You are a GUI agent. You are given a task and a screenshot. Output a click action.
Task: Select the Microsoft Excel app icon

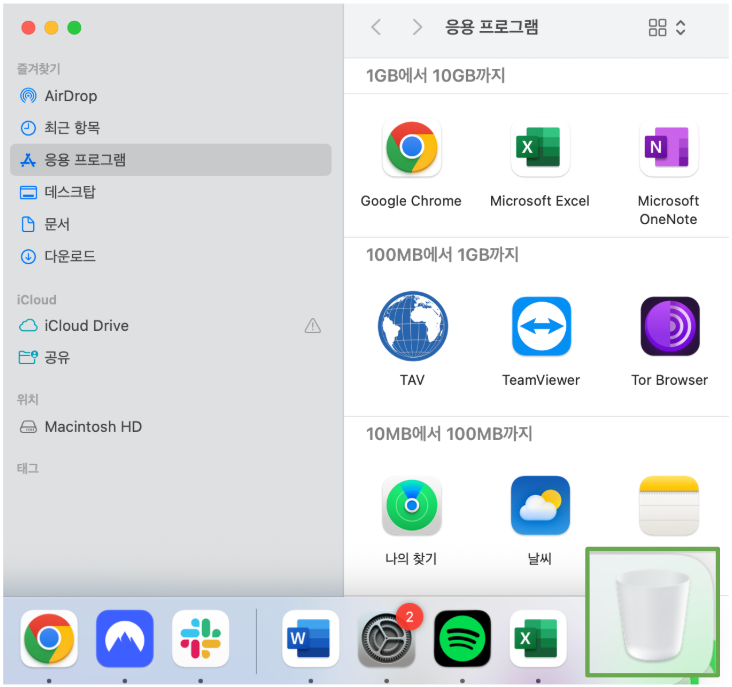coord(540,149)
